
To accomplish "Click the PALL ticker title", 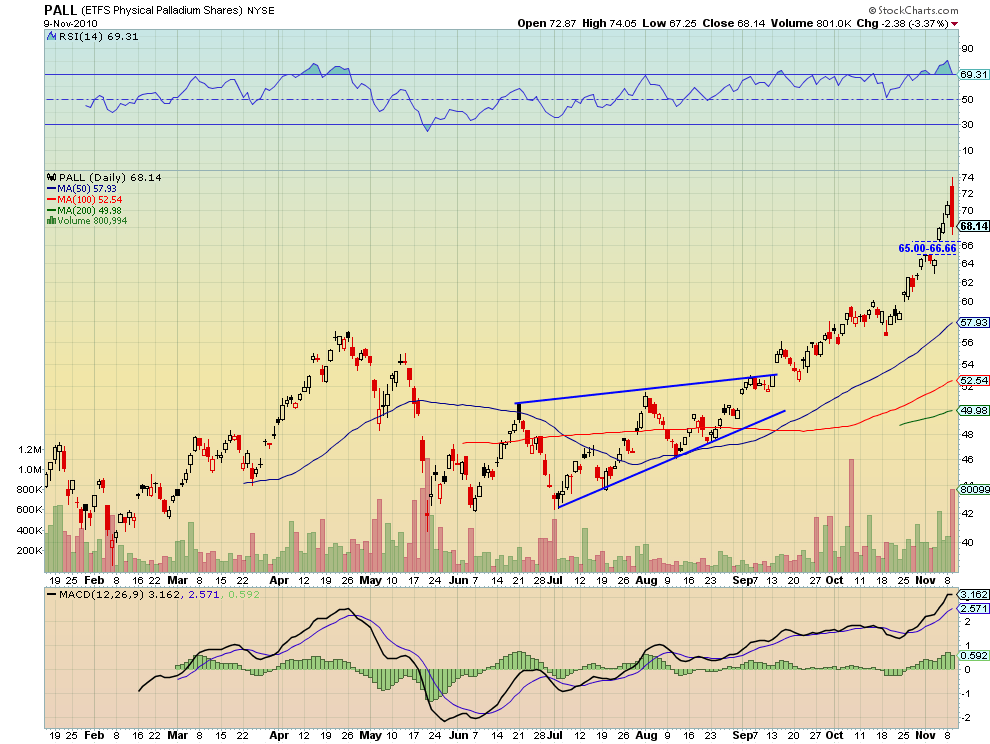I will point(61,10).
